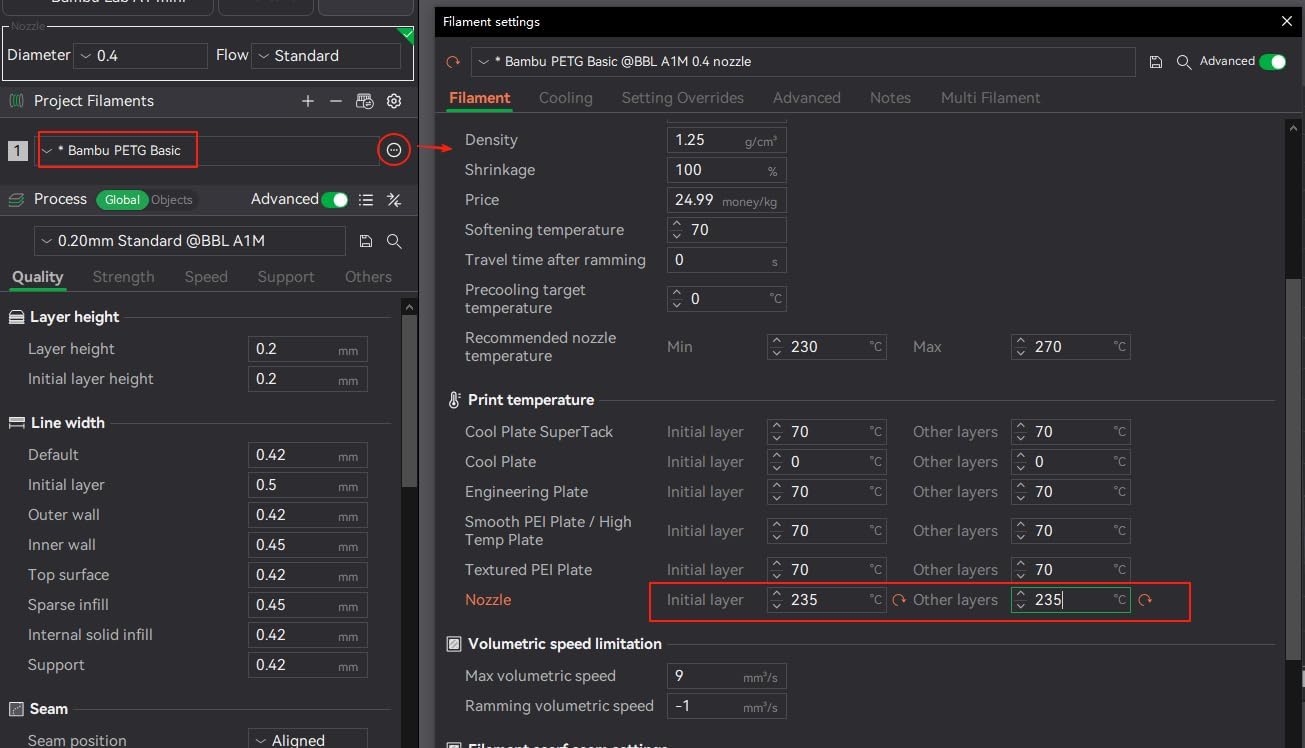Toggle Advanced switch in Process panel
The image size is (1305, 748).
pyautogui.click(x=335, y=200)
